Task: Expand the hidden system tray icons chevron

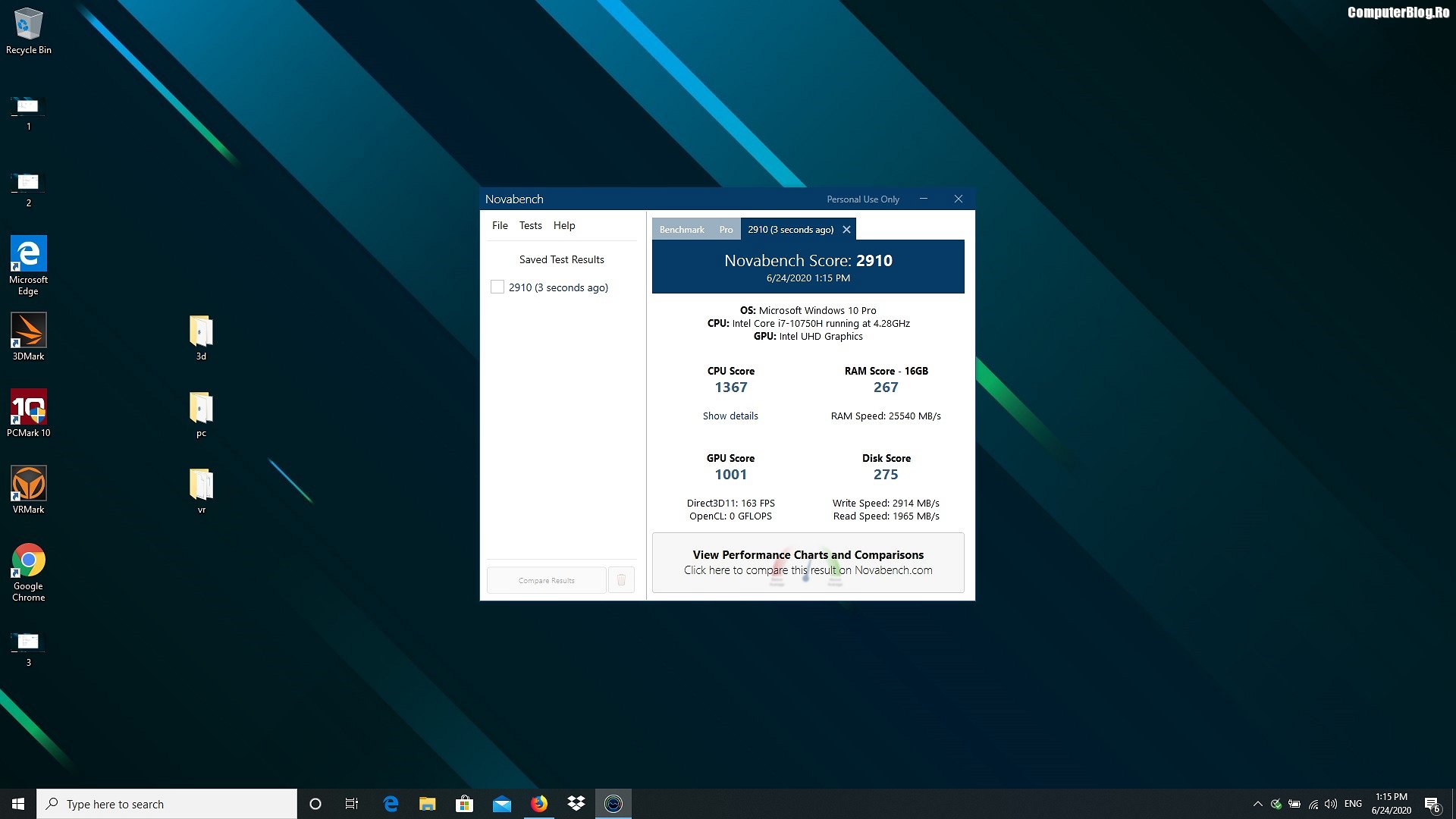Action: [1257, 804]
